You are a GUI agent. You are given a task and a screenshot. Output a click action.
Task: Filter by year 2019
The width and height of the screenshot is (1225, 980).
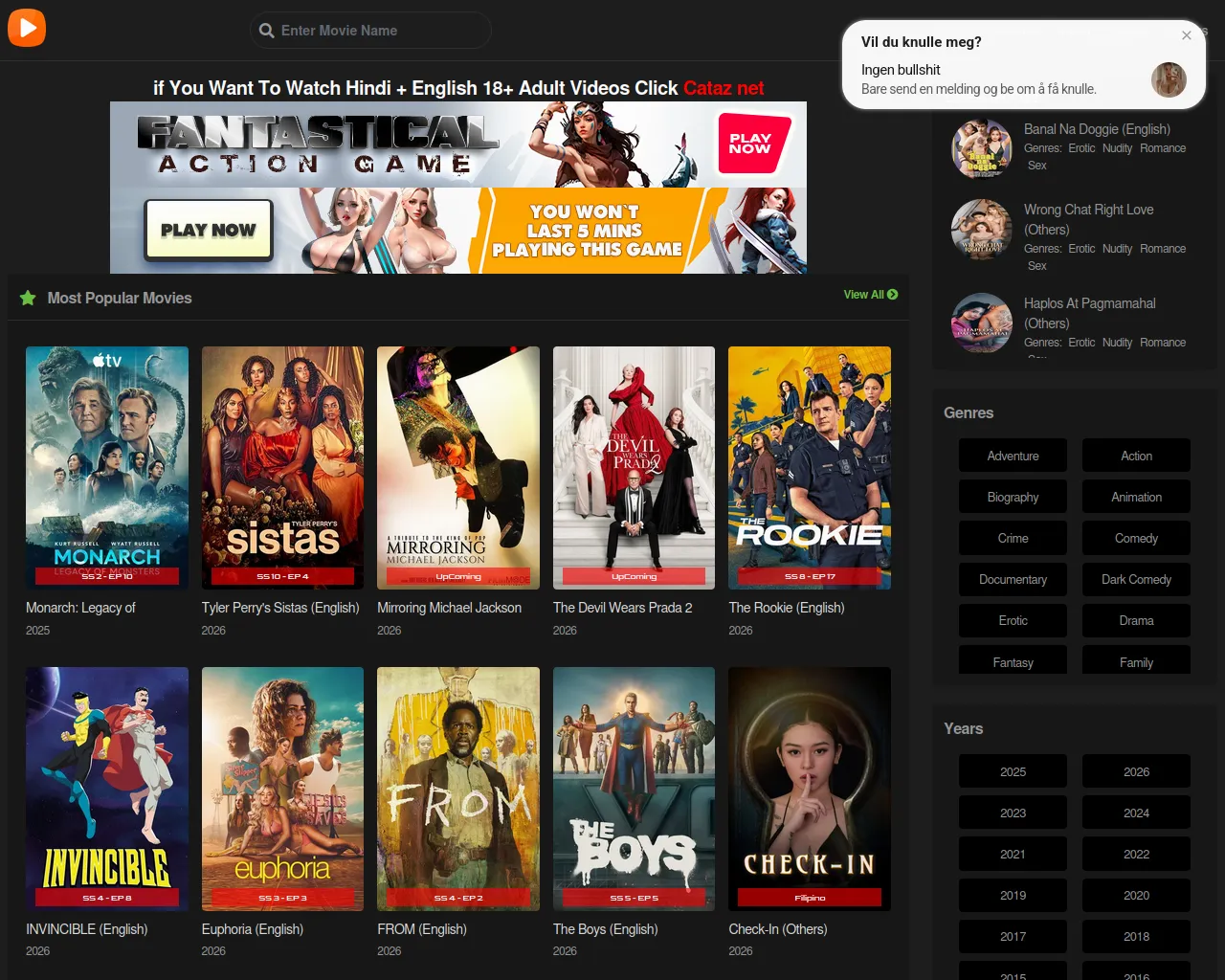pos(1013,895)
